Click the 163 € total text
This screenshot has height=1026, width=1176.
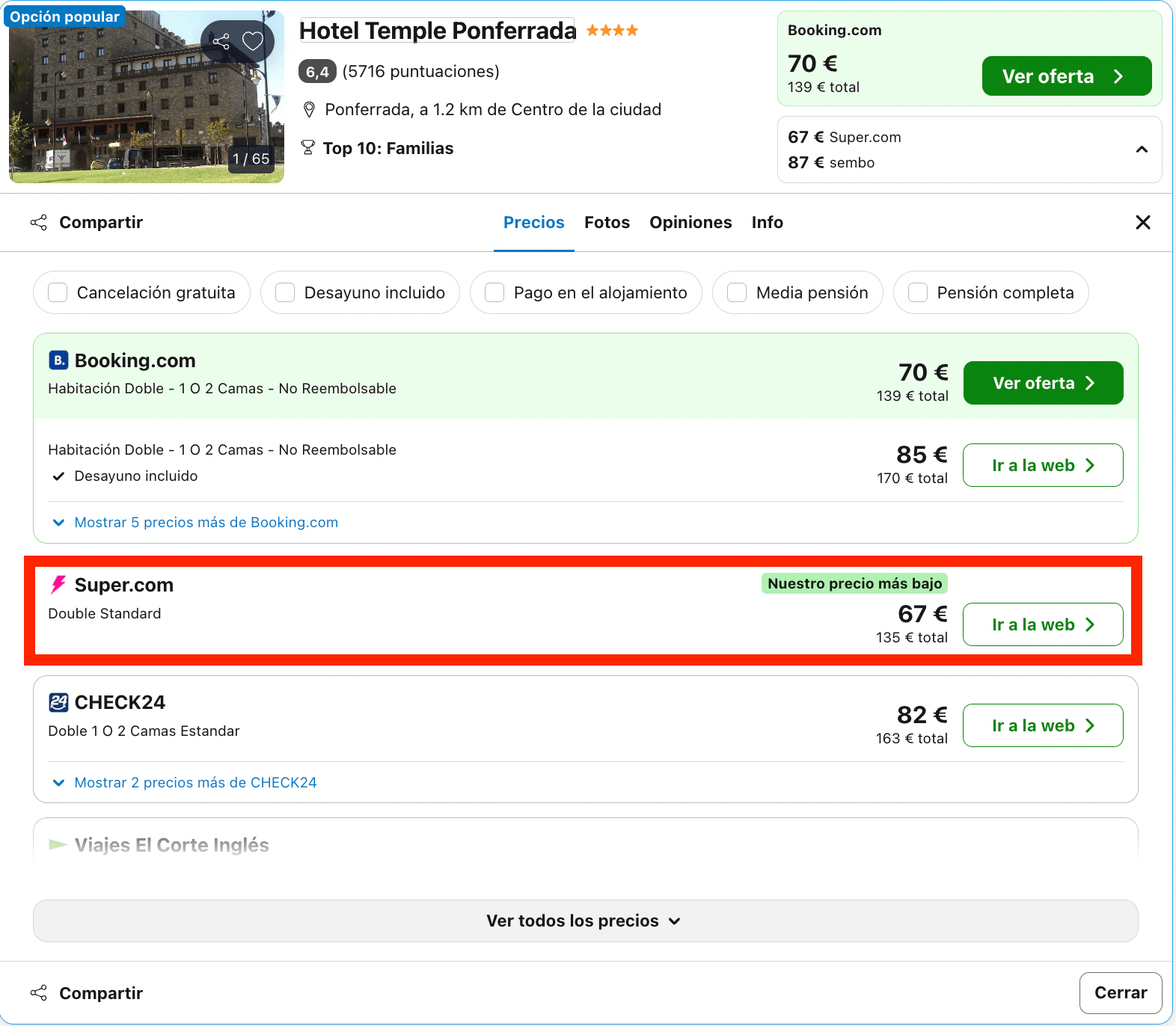tap(911, 738)
